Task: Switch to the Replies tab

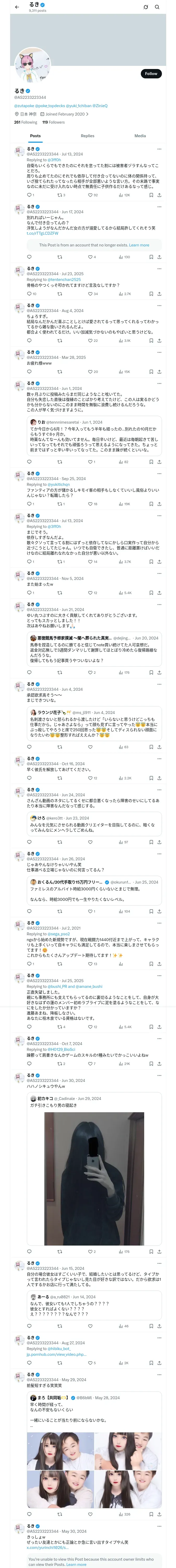Action: click(87, 136)
